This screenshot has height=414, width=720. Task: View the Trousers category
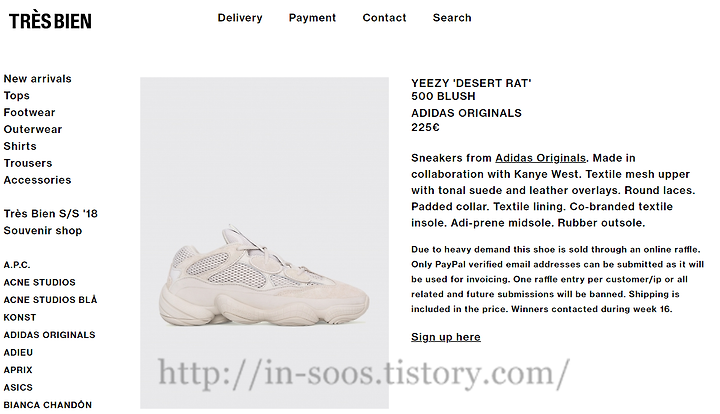(x=28, y=163)
